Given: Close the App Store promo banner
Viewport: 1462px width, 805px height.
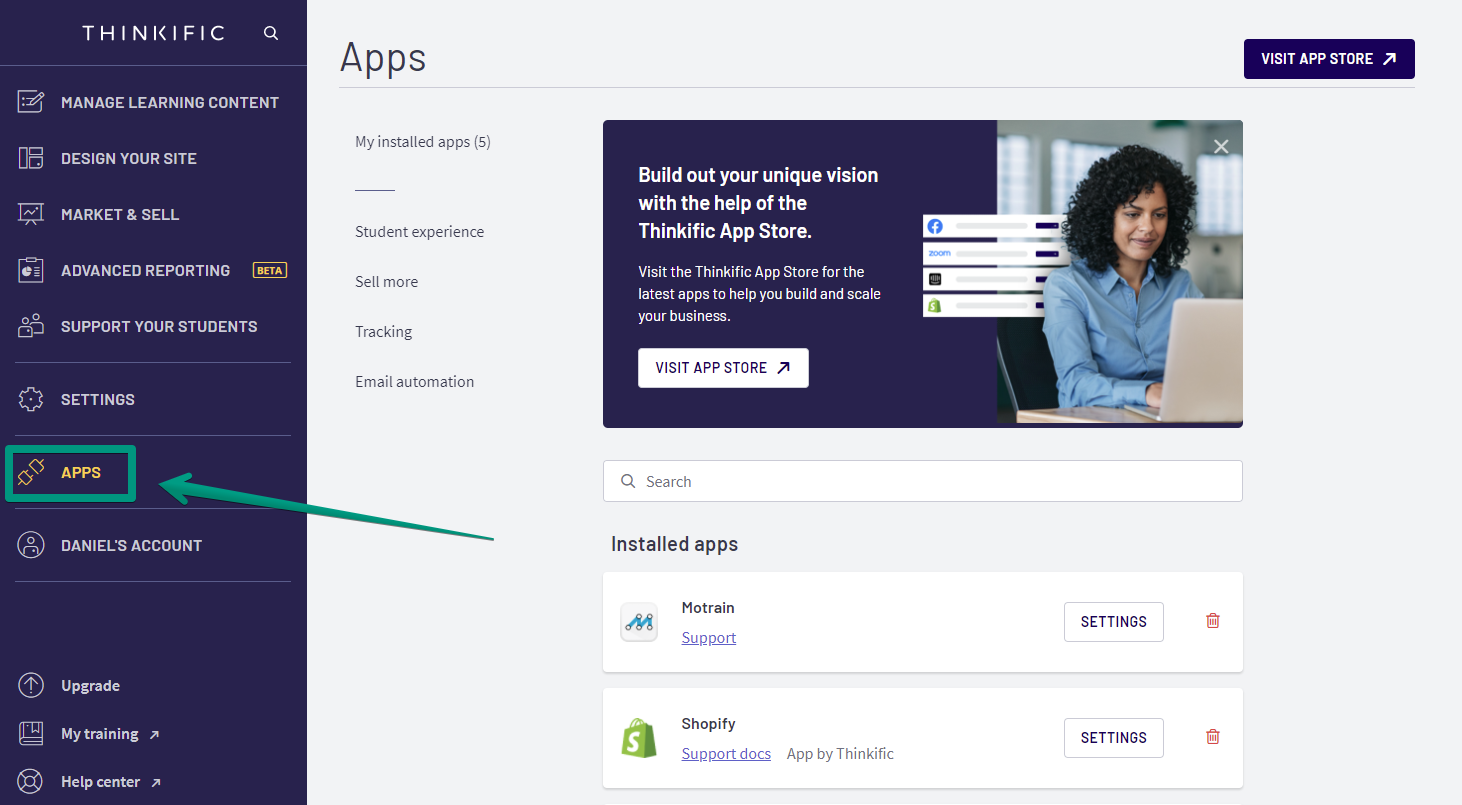Looking at the screenshot, I should pyautogui.click(x=1221, y=146).
